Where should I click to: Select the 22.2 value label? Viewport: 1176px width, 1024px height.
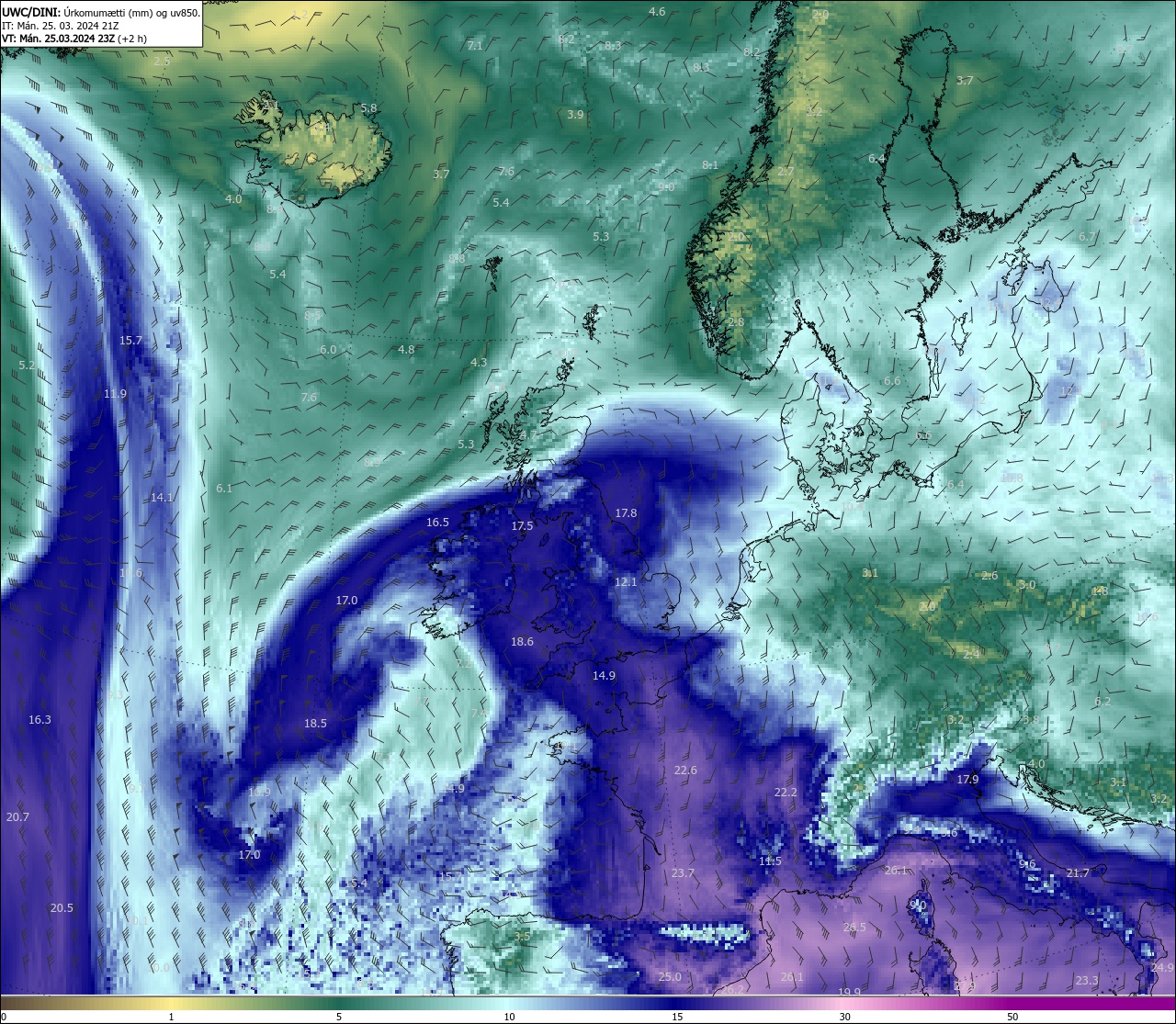click(786, 793)
